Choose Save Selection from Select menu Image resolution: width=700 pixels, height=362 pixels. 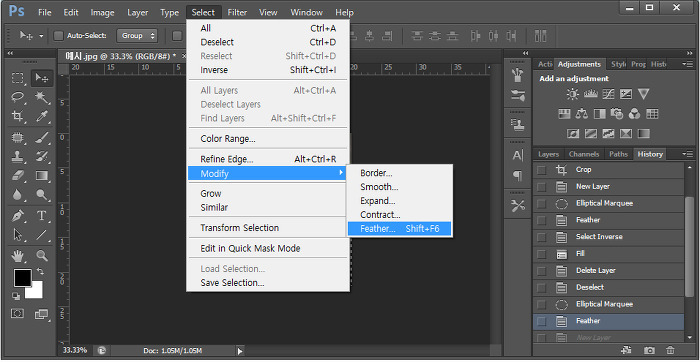point(268,283)
